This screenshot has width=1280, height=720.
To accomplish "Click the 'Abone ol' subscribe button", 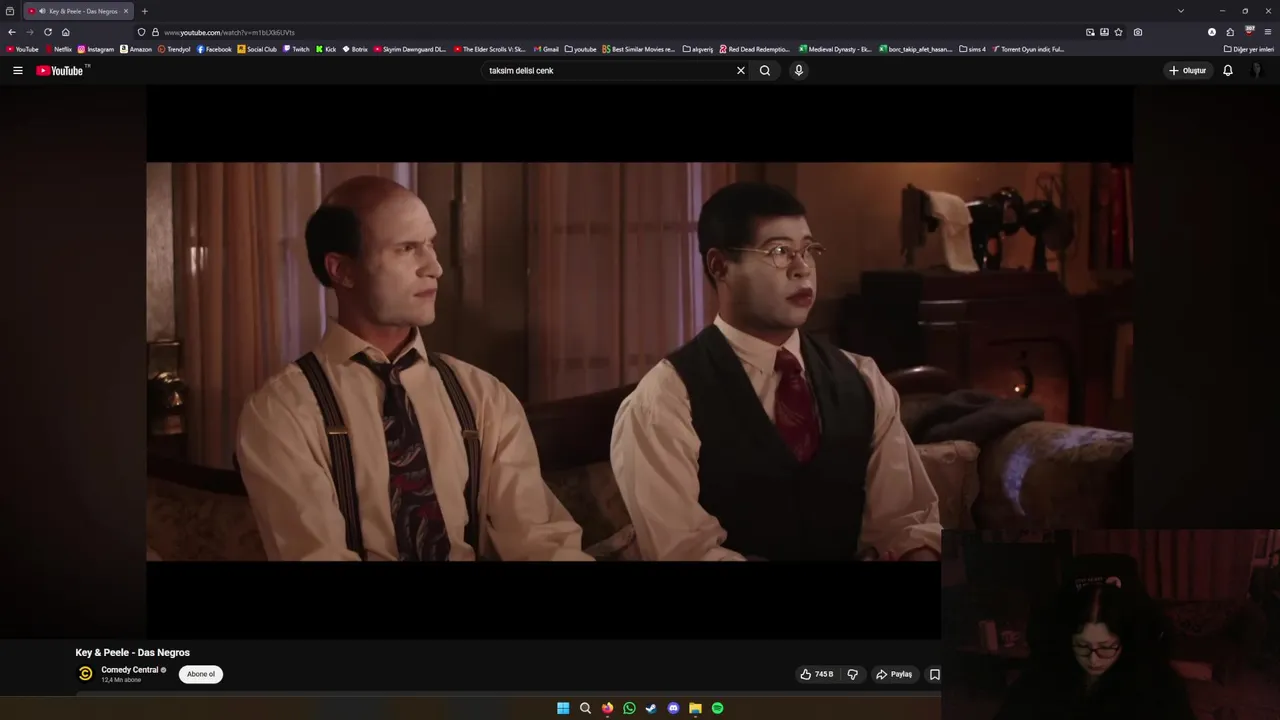I will pos(201,674).
